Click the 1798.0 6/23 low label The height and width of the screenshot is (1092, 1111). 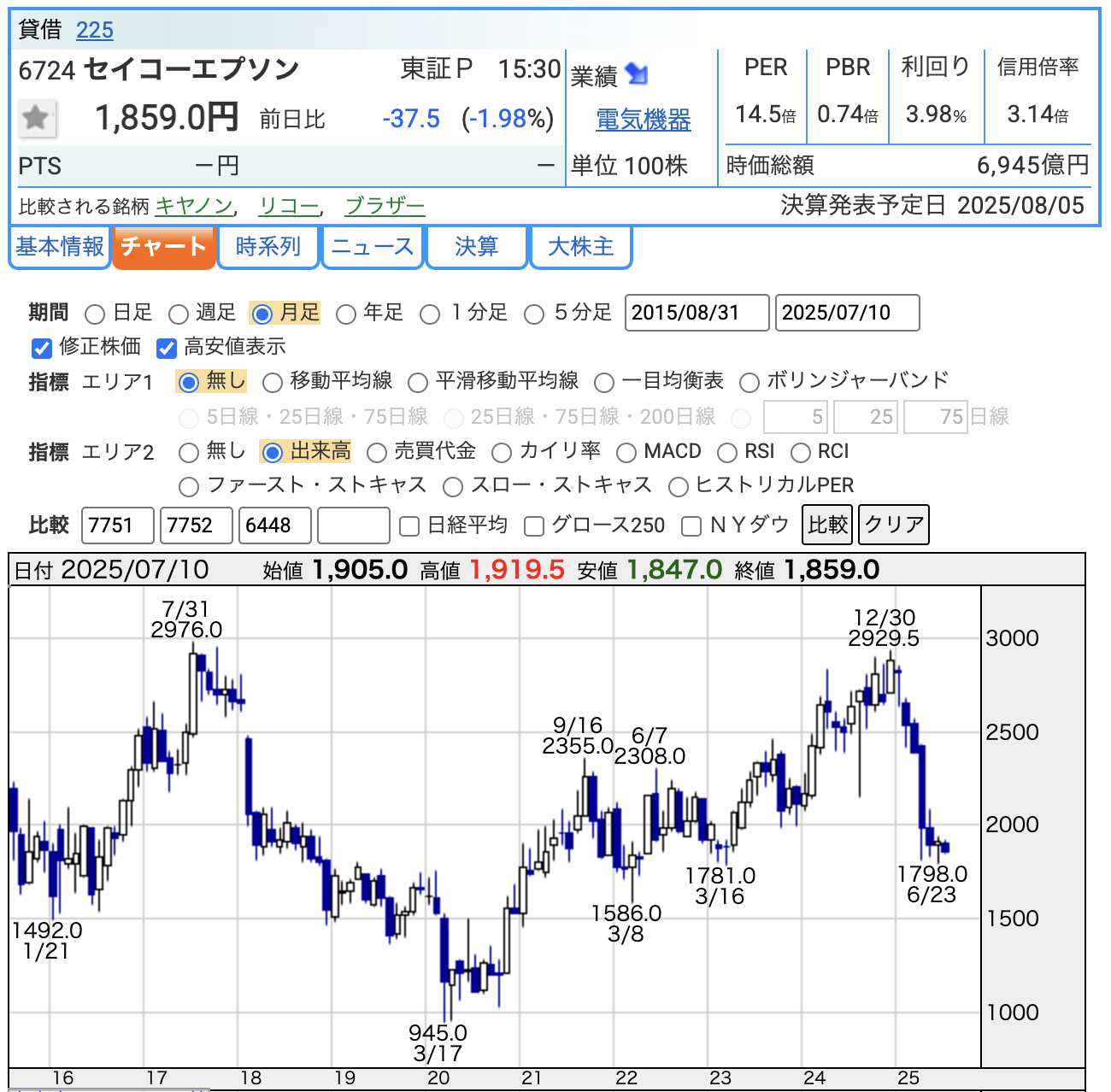tap(932, 884)
